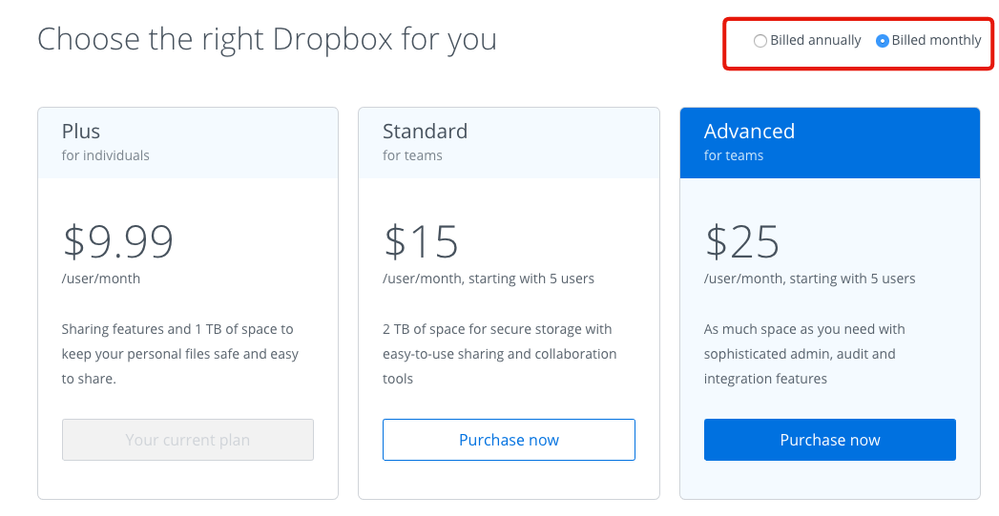Purchase the Standard plan now

pos(508,440)
